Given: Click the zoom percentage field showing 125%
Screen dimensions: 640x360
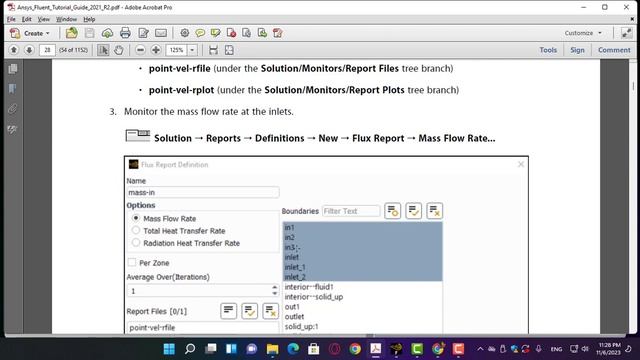Looking at the screenshot, I should 176,50.
